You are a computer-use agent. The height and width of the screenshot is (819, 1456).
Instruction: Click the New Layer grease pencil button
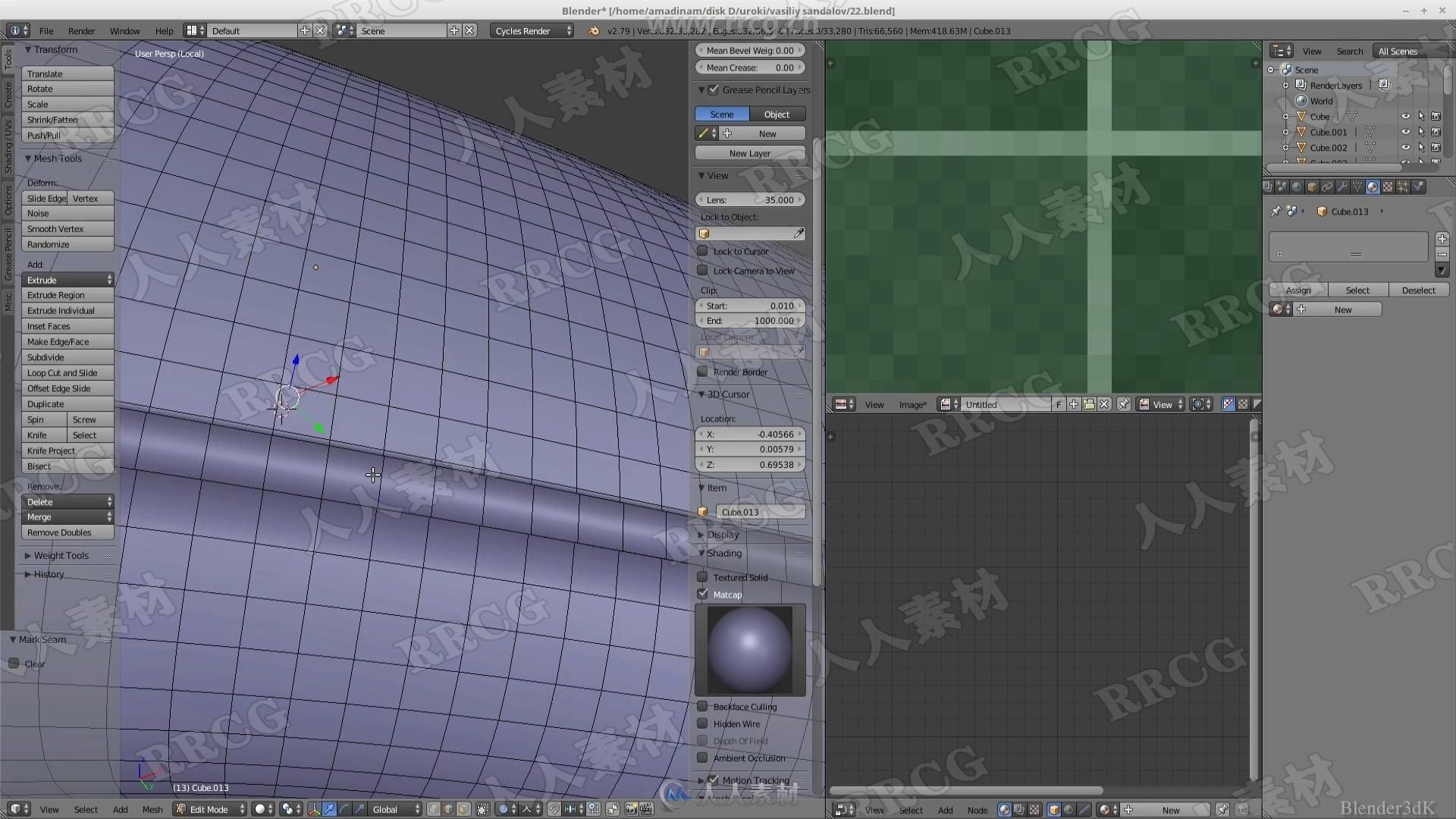point(751,153)
